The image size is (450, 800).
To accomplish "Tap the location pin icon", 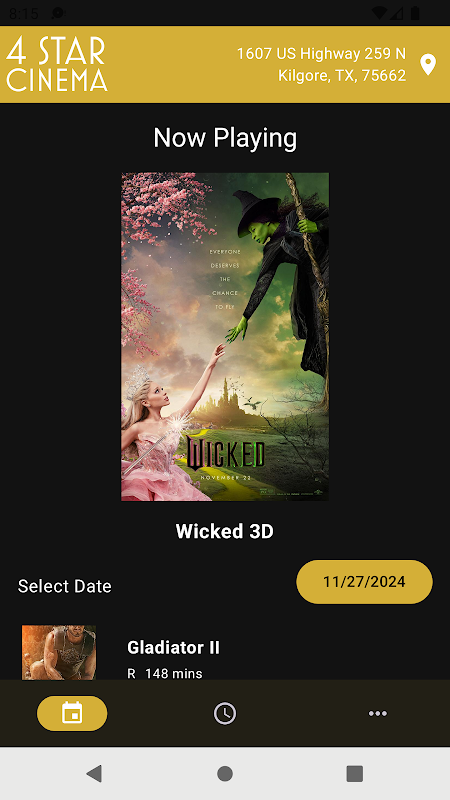I will tap(428, 65).
